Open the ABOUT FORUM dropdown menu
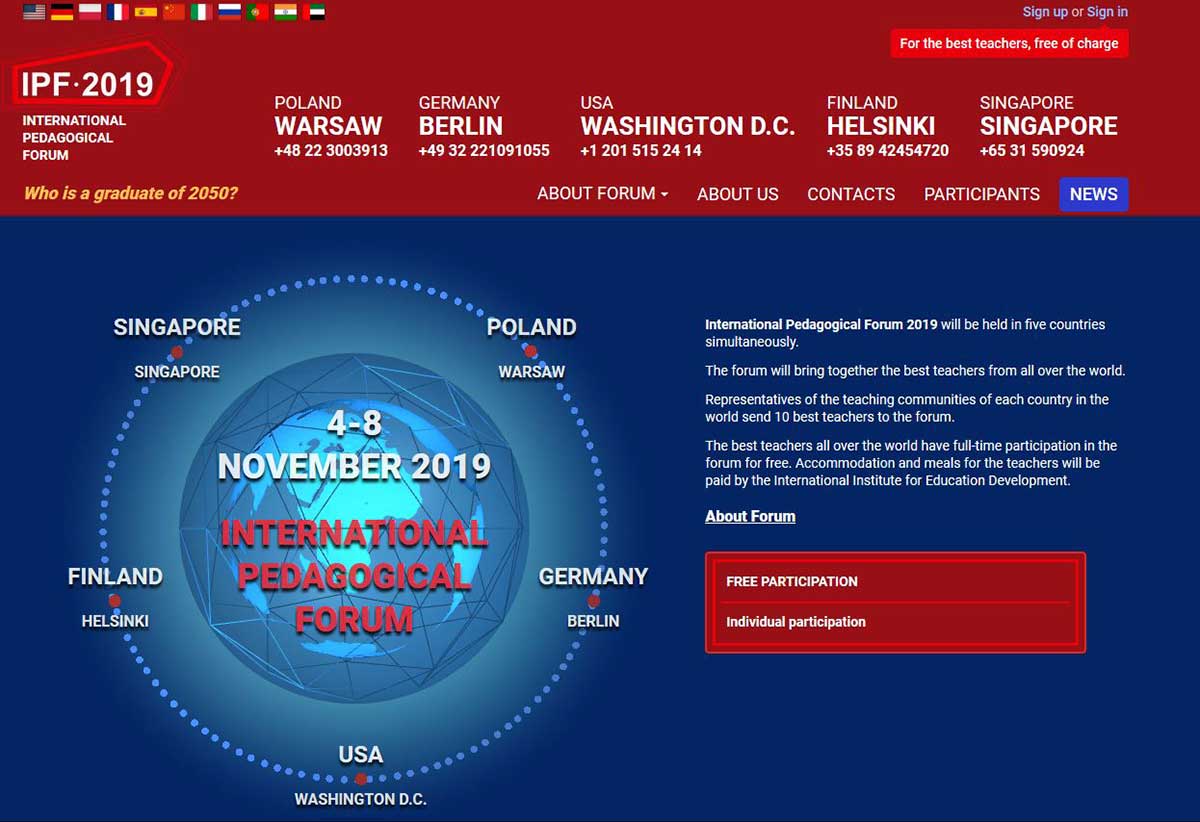The height and width of the screenshot is (822, 1200). pos(601,194)
